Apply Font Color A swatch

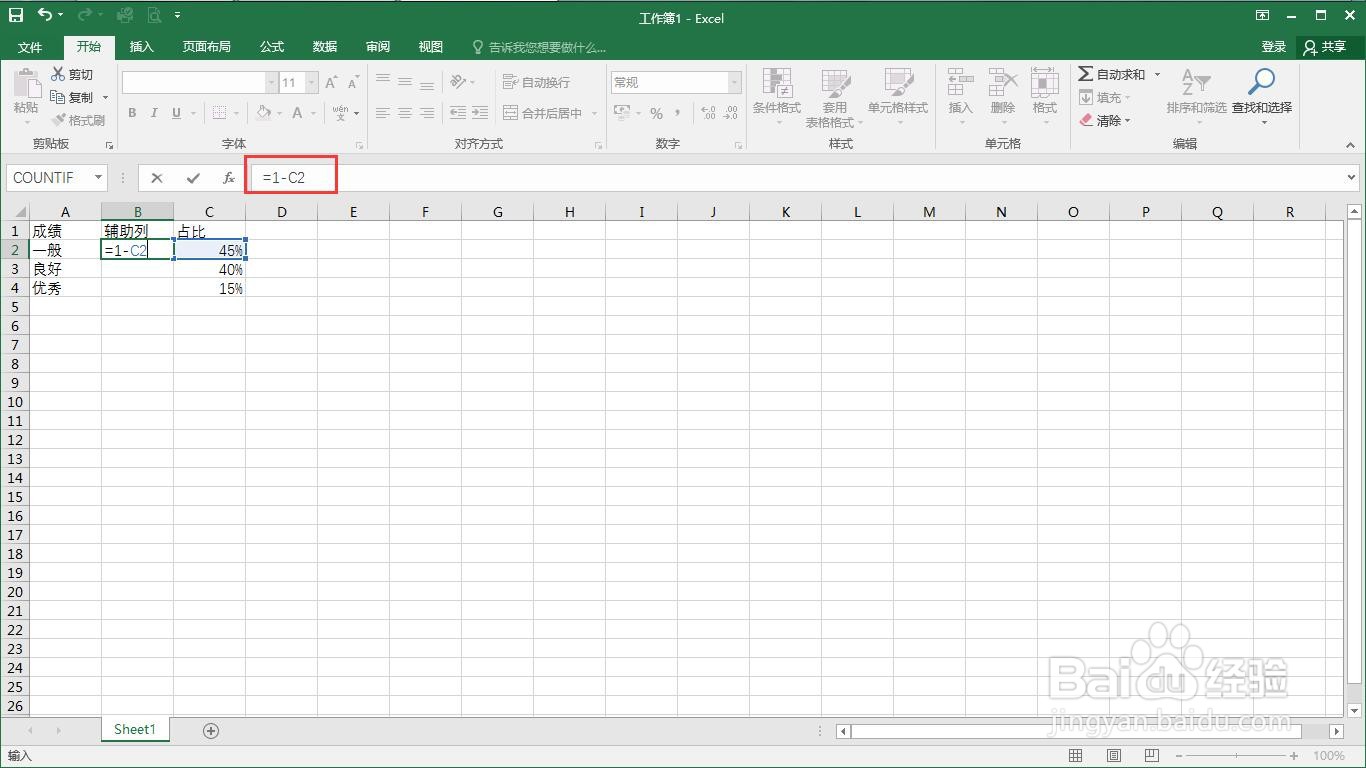click(297, 113)
